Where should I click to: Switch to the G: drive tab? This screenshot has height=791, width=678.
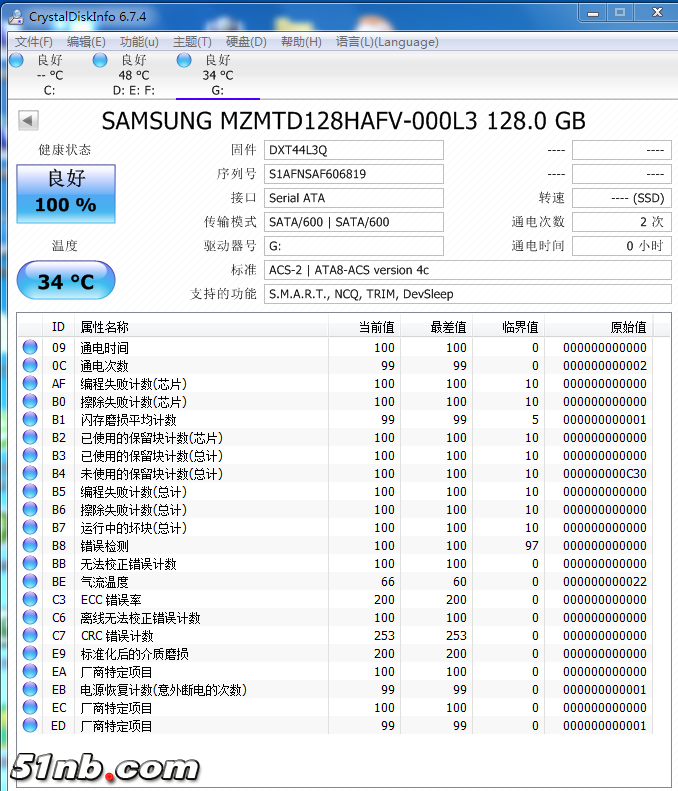point(217,75)
